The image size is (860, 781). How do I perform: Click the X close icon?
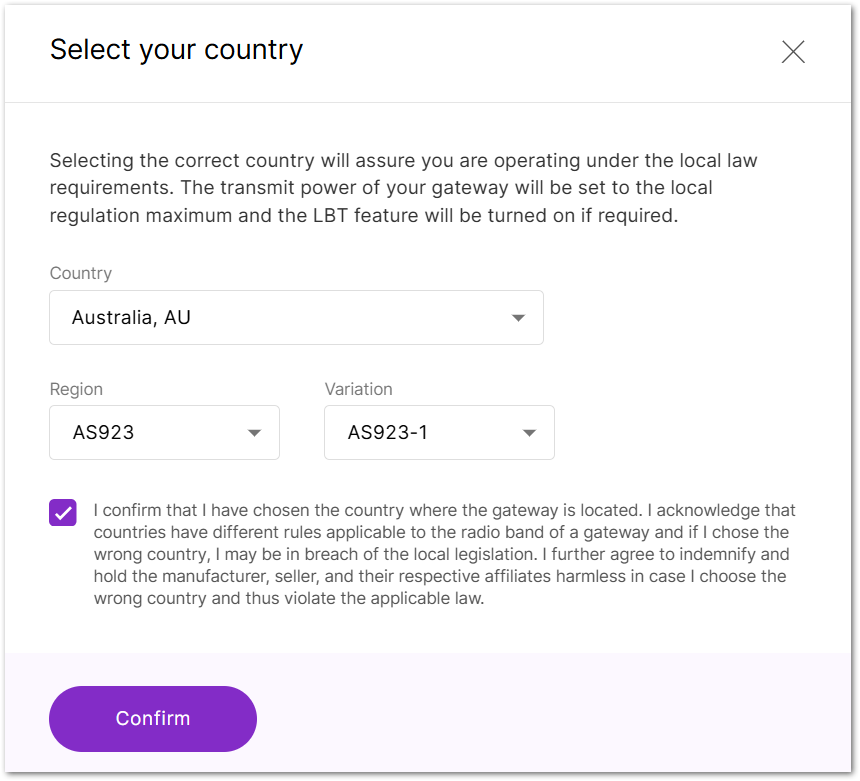click(793, 51)
